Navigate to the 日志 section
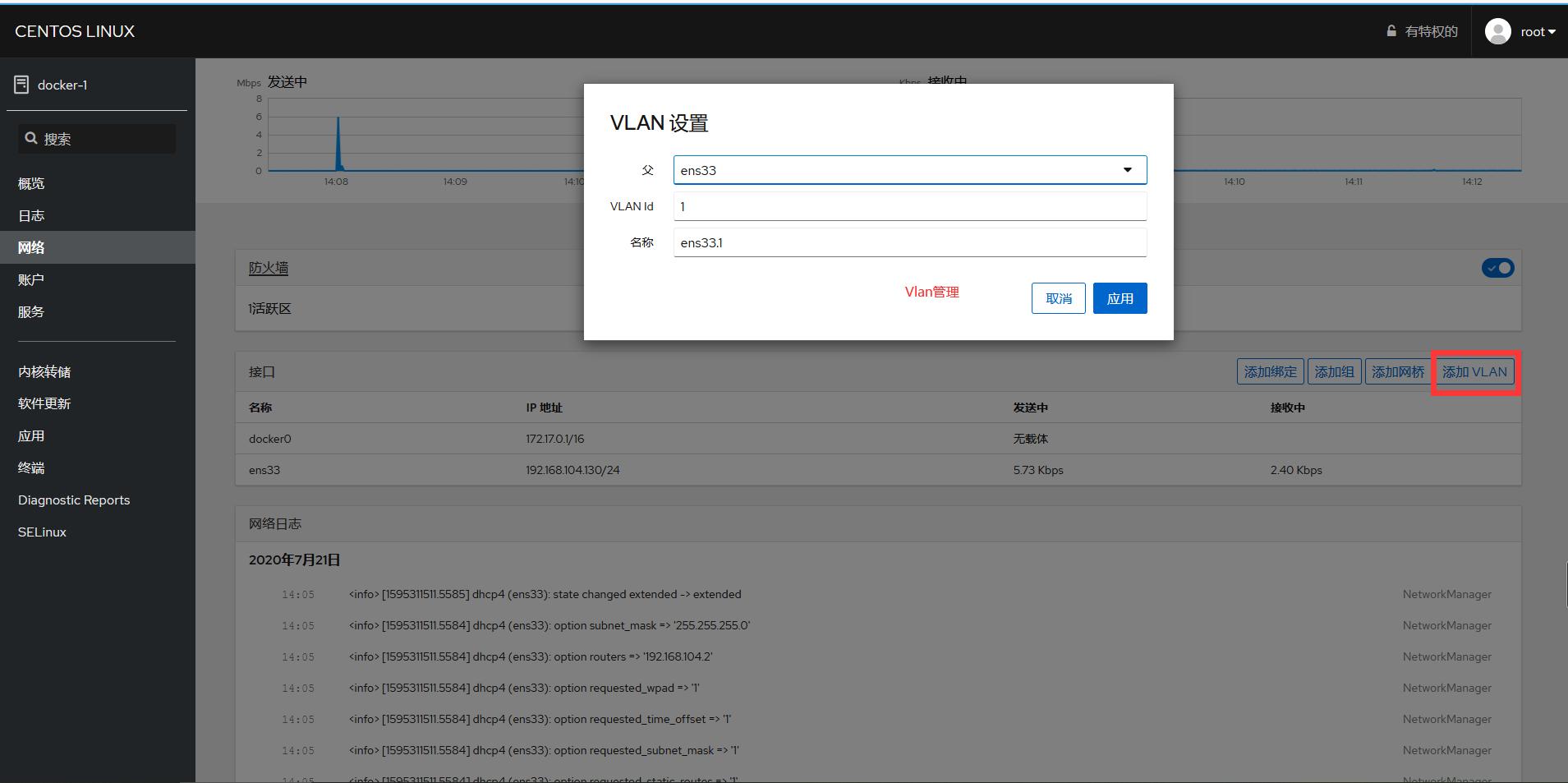 pos(30,214)
